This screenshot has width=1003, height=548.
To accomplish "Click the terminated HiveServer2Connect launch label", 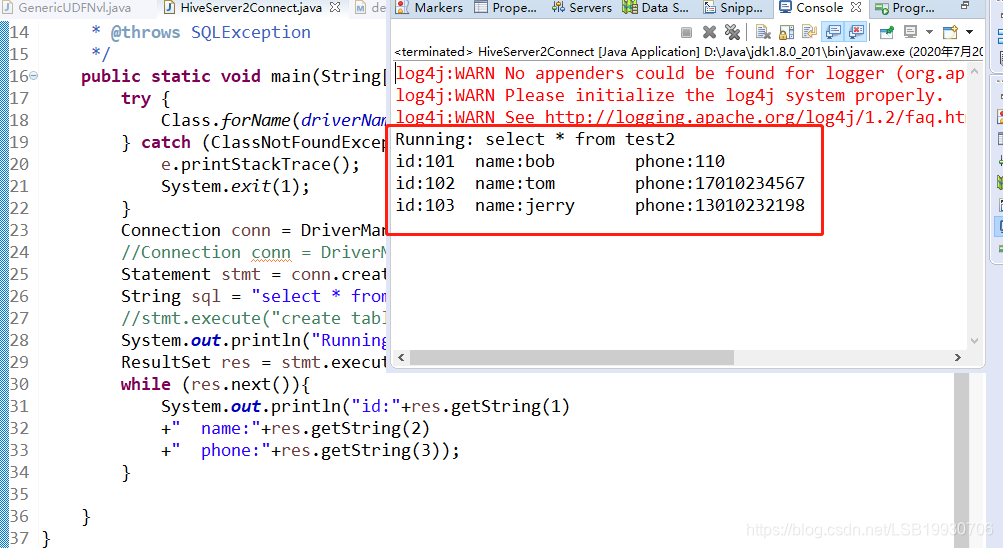I will click(688, 51).
